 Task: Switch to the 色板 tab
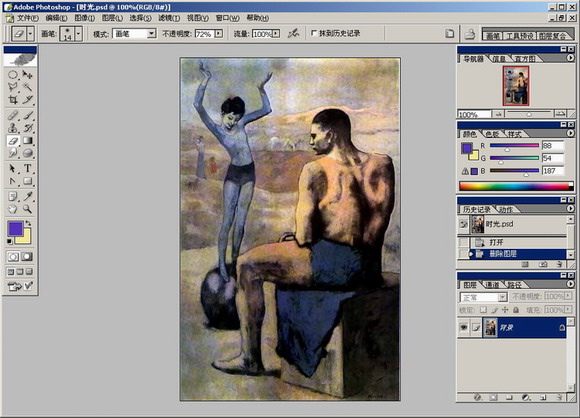492,134
